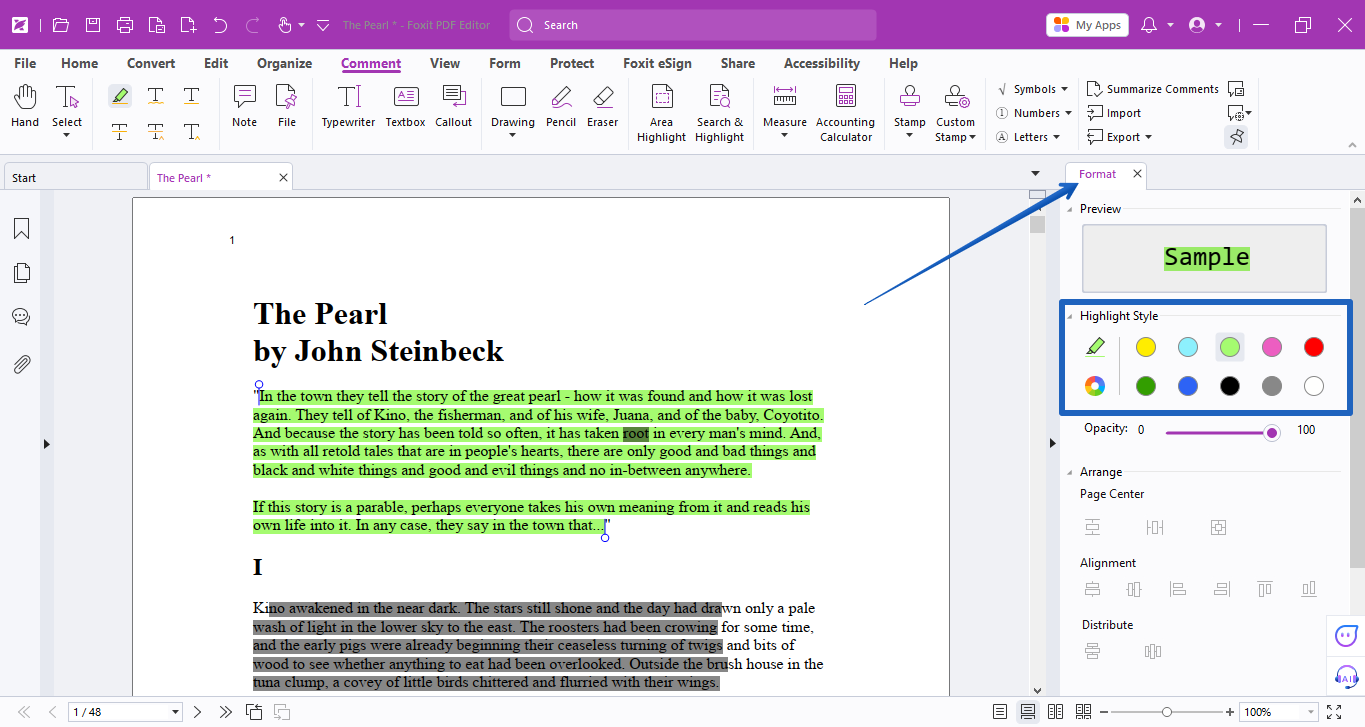Viewport: 1365px width, 727px height.
Task: Pick the Replace text markup tool
Action: [x=156, y=131]
